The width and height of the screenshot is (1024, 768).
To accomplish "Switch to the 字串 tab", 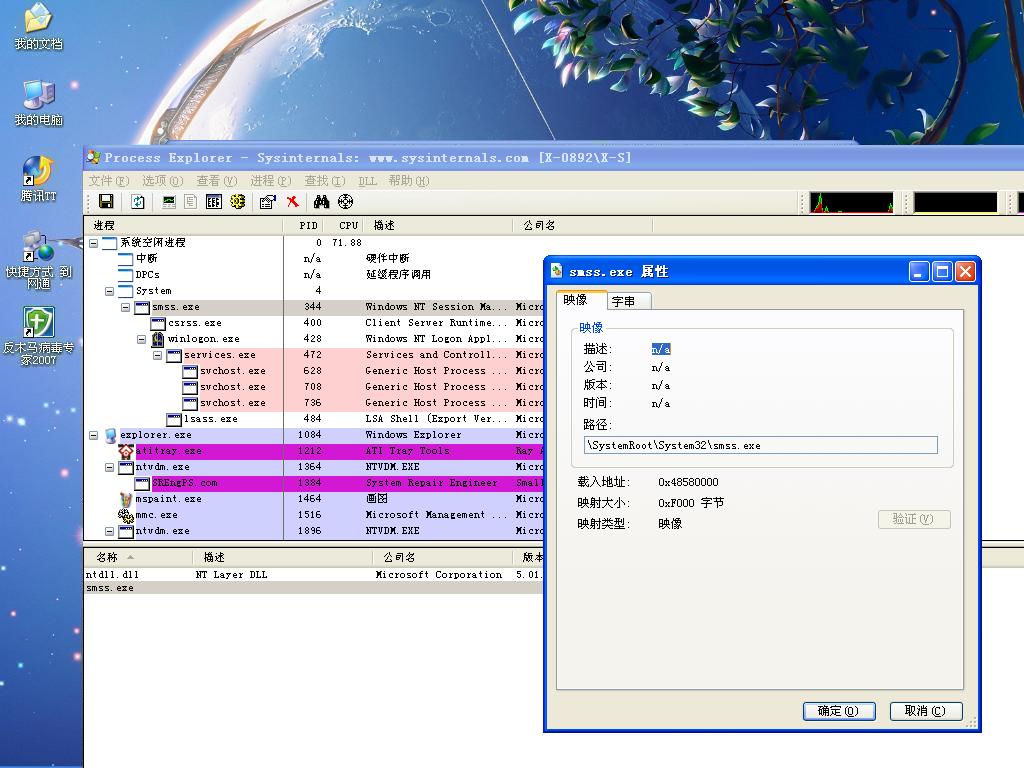I will [x=629, y=301].
